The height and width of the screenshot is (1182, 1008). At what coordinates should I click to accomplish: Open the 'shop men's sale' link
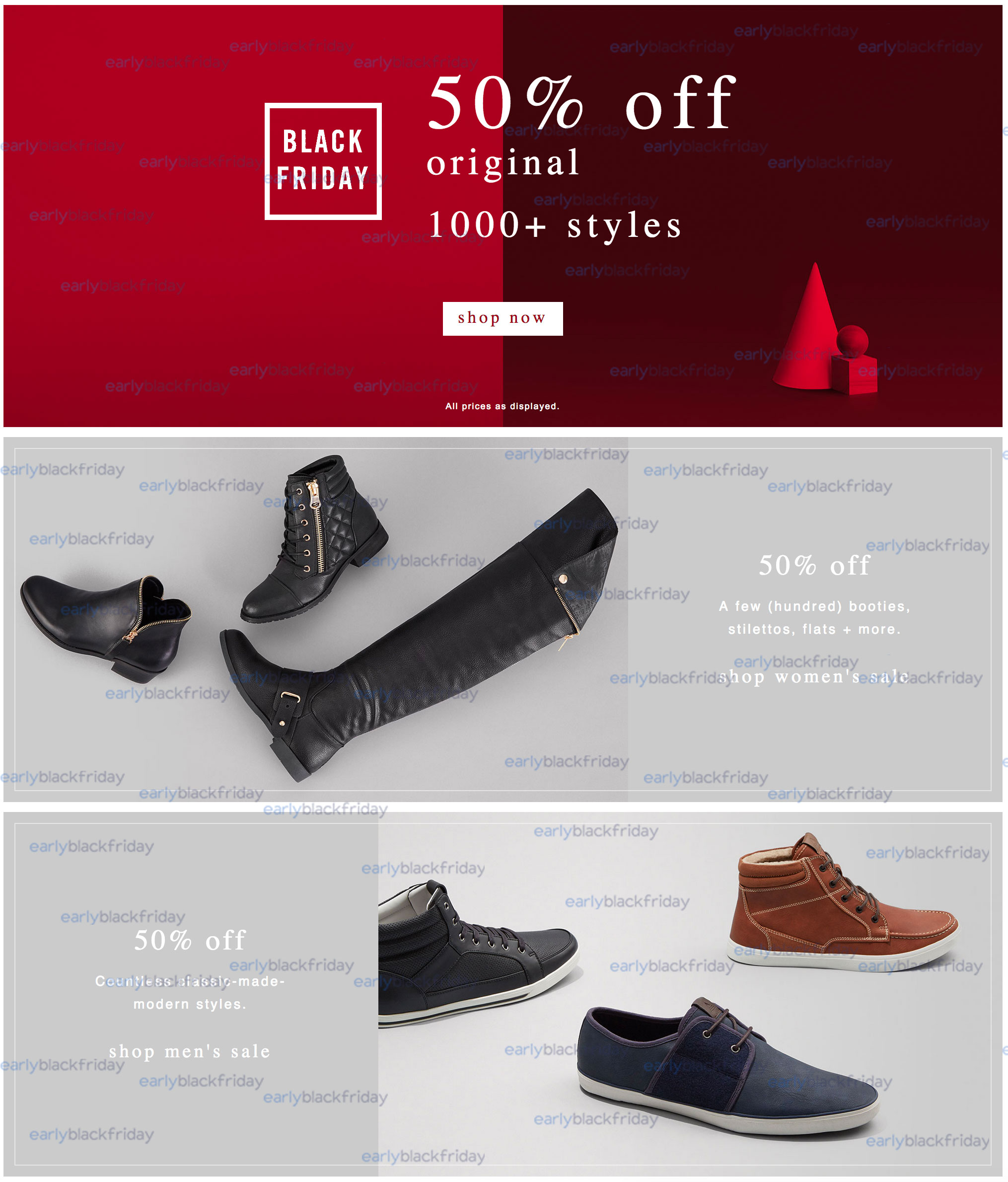[x=189, y=1051]
